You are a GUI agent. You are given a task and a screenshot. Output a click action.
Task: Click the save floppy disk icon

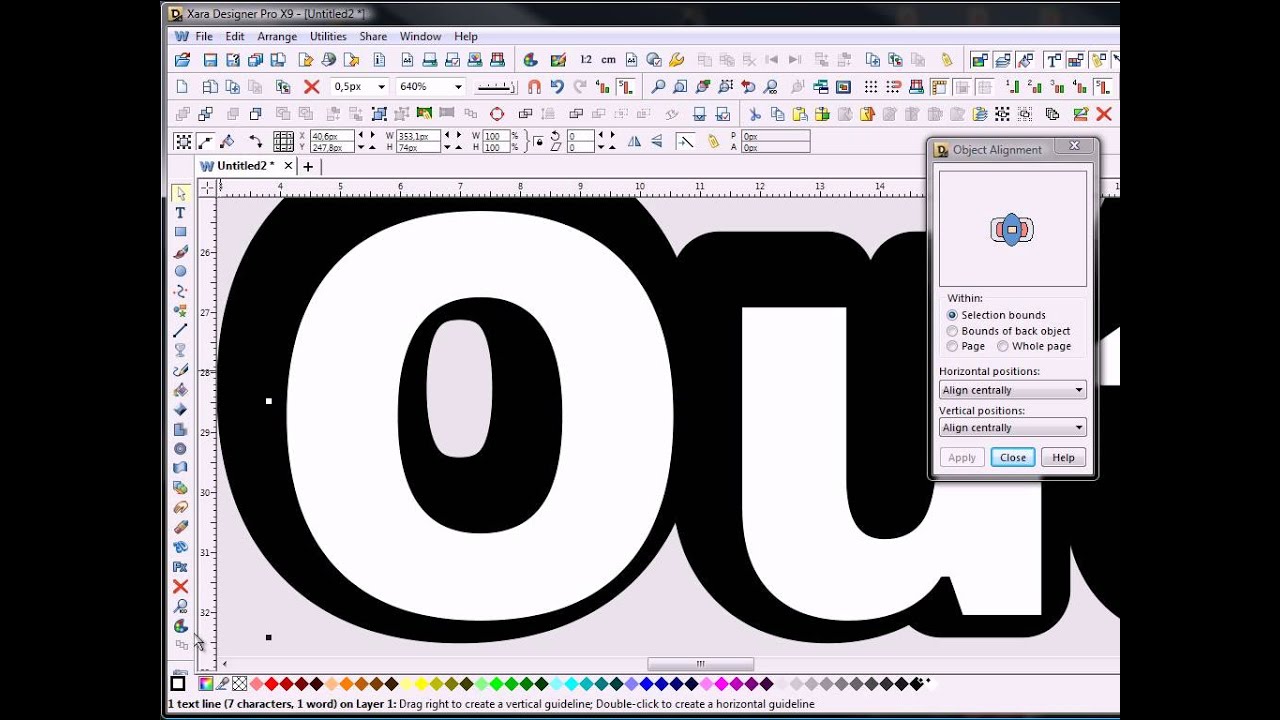[210, 60]
